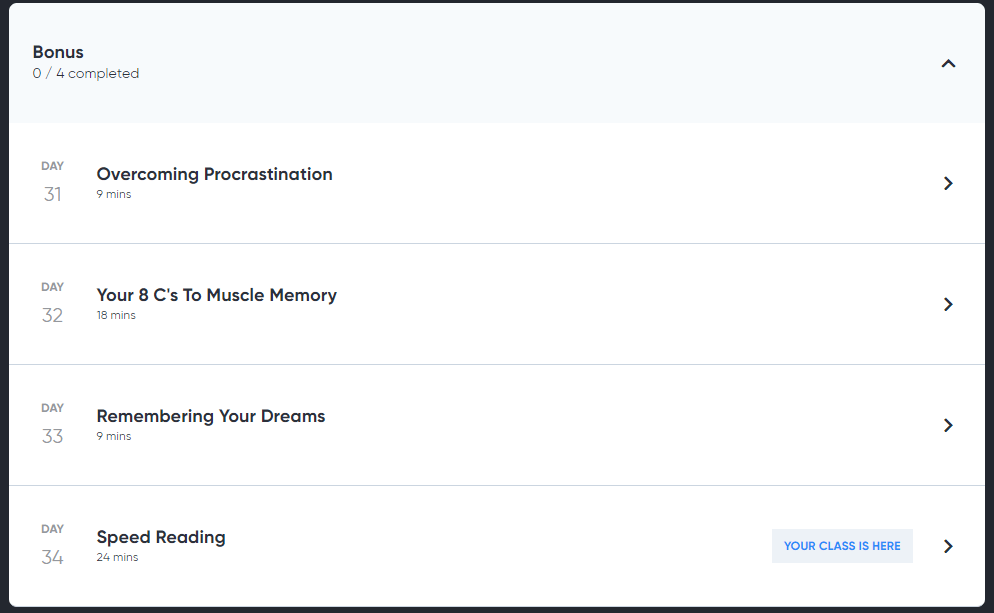Click the Day 32 number label
Image resolution: width=994 pixels, height=613 pixels.
click(x=53, y=315)
